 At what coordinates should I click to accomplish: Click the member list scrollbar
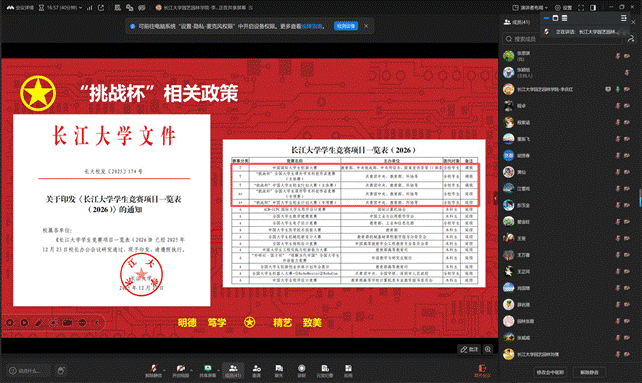click(640, 198)
